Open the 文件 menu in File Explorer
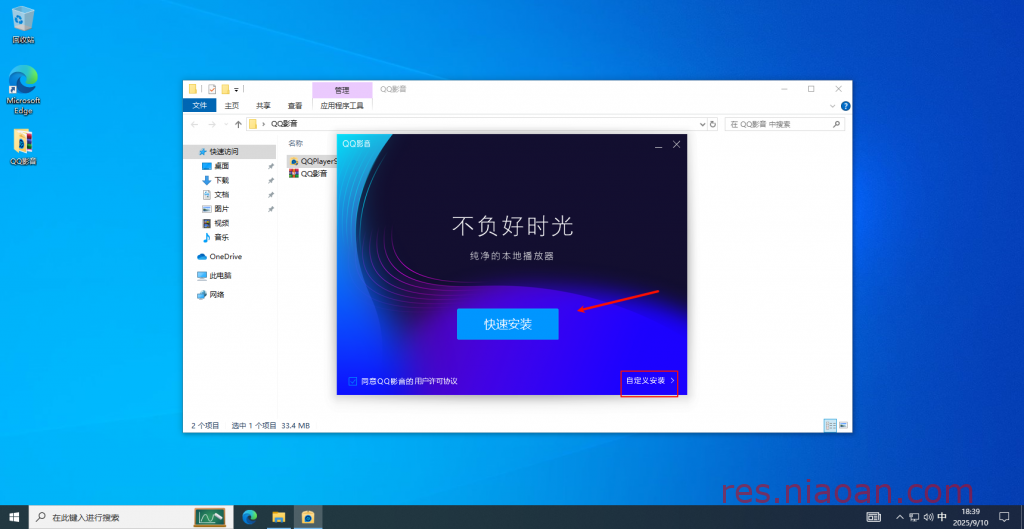 (199, 105)
